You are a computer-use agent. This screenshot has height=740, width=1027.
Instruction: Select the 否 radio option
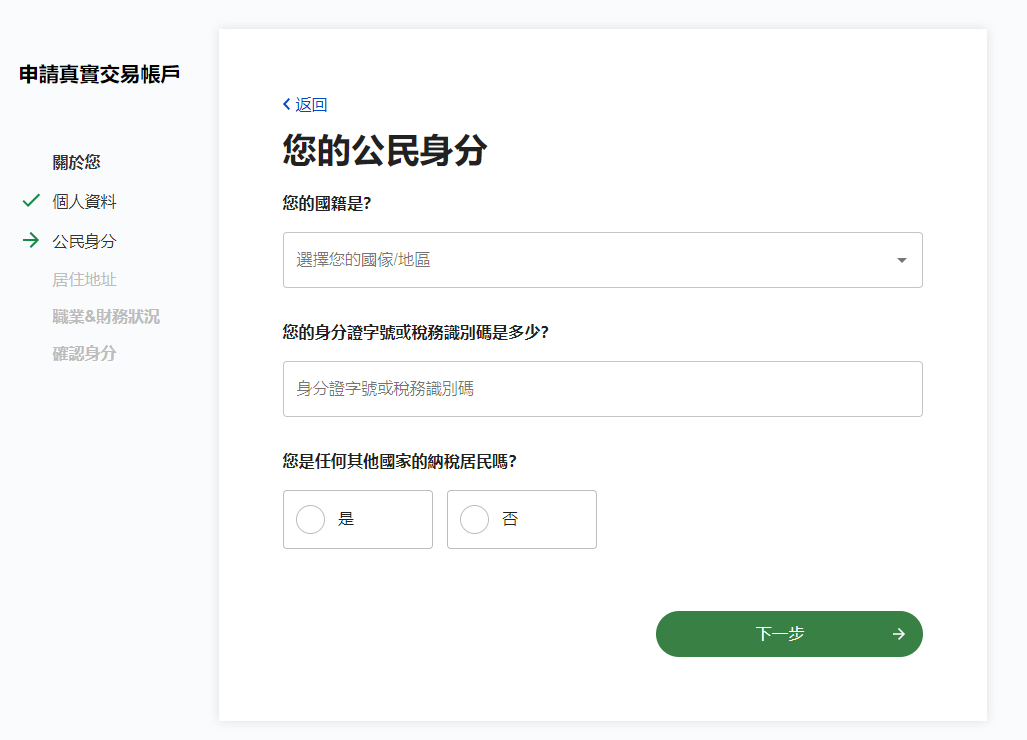521,519
